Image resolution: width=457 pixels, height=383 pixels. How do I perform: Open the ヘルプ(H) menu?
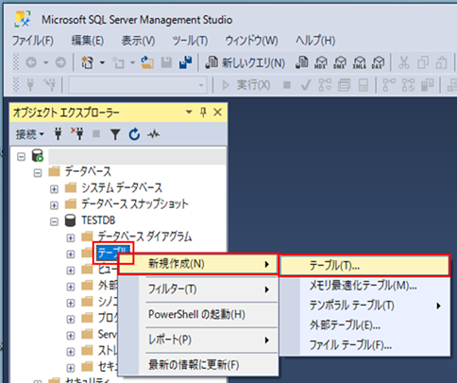[x=315, y=41]
